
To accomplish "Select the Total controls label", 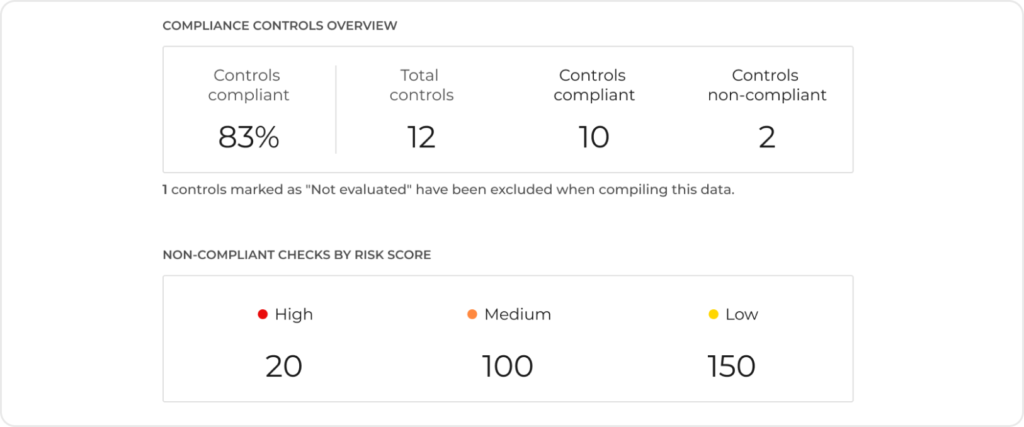I will click(421, 86).
